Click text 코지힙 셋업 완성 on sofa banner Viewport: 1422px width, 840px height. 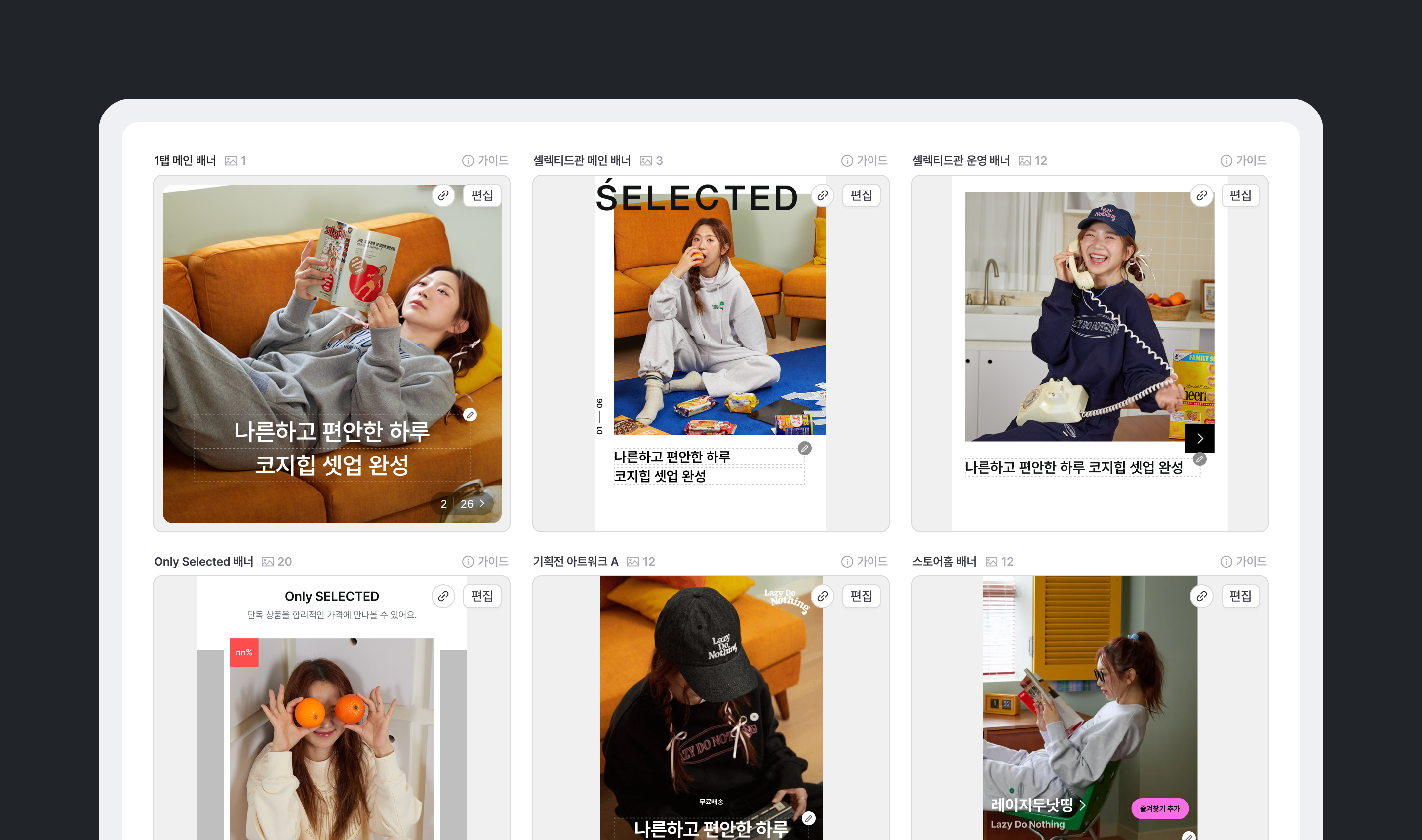click(332, 465)
